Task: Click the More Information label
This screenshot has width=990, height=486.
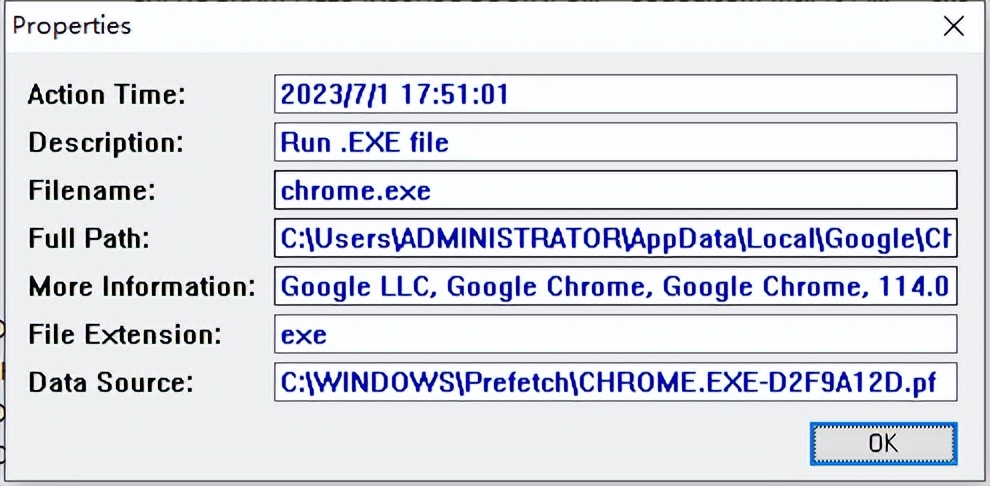Action: point(142,287)
